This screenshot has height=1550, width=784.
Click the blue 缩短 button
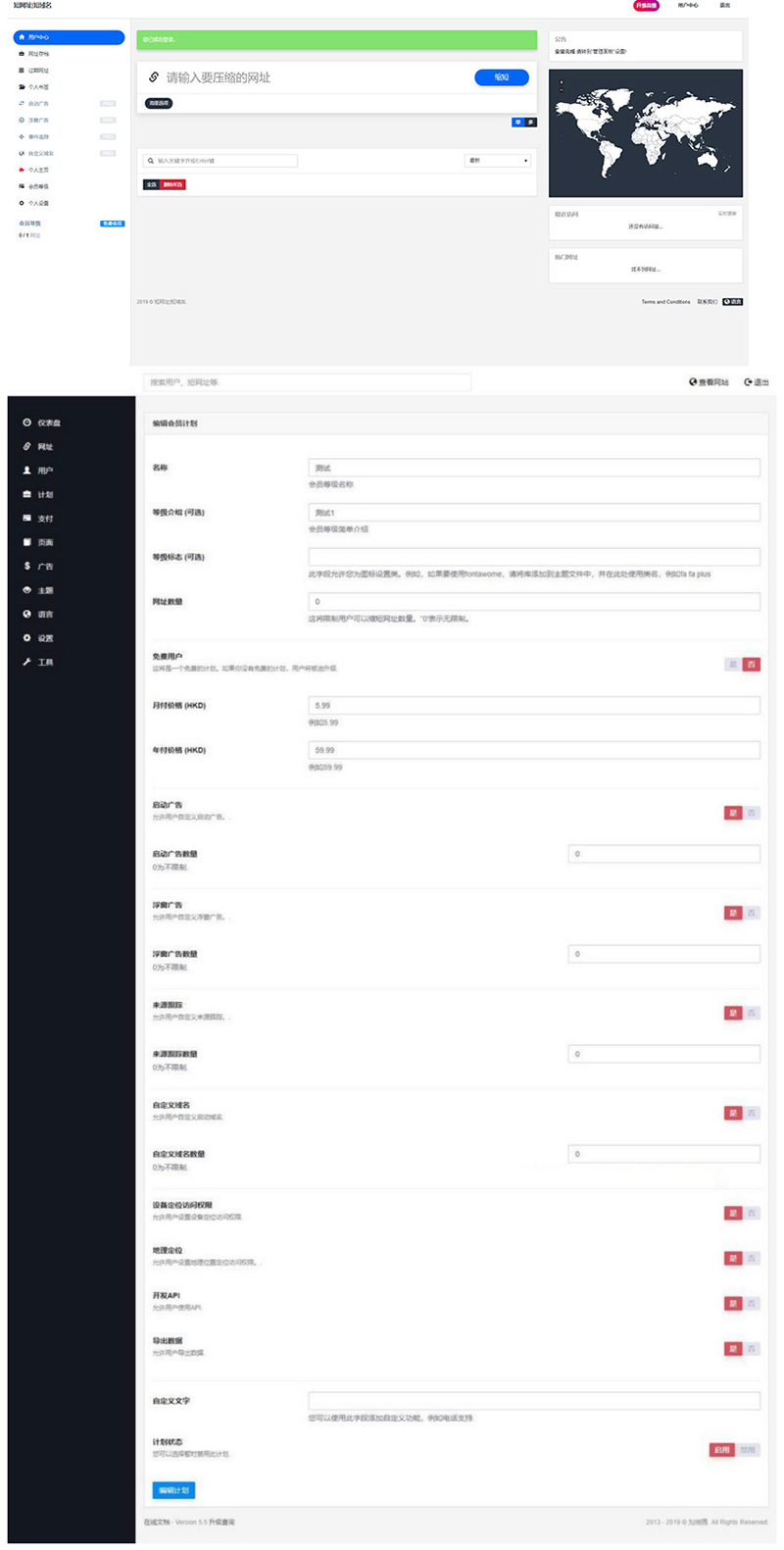pos(502,77)
